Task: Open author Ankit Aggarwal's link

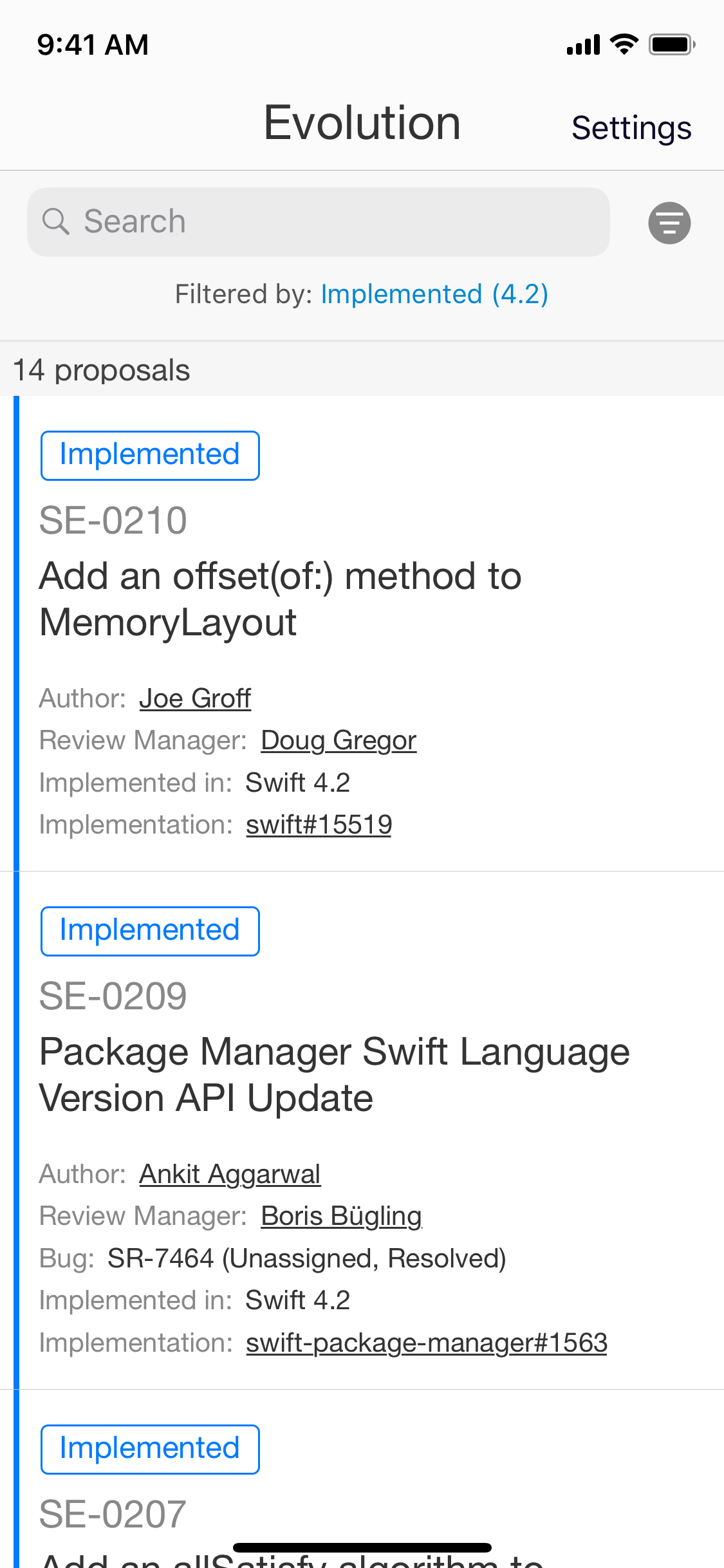Action: [230, 1174]
